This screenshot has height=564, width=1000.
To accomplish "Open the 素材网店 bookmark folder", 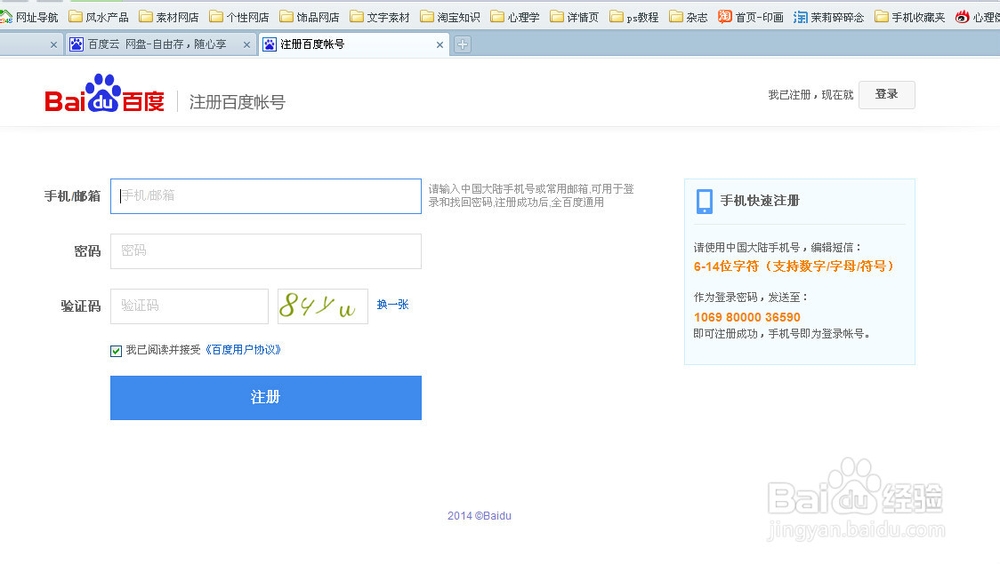I will coord(169,17).
